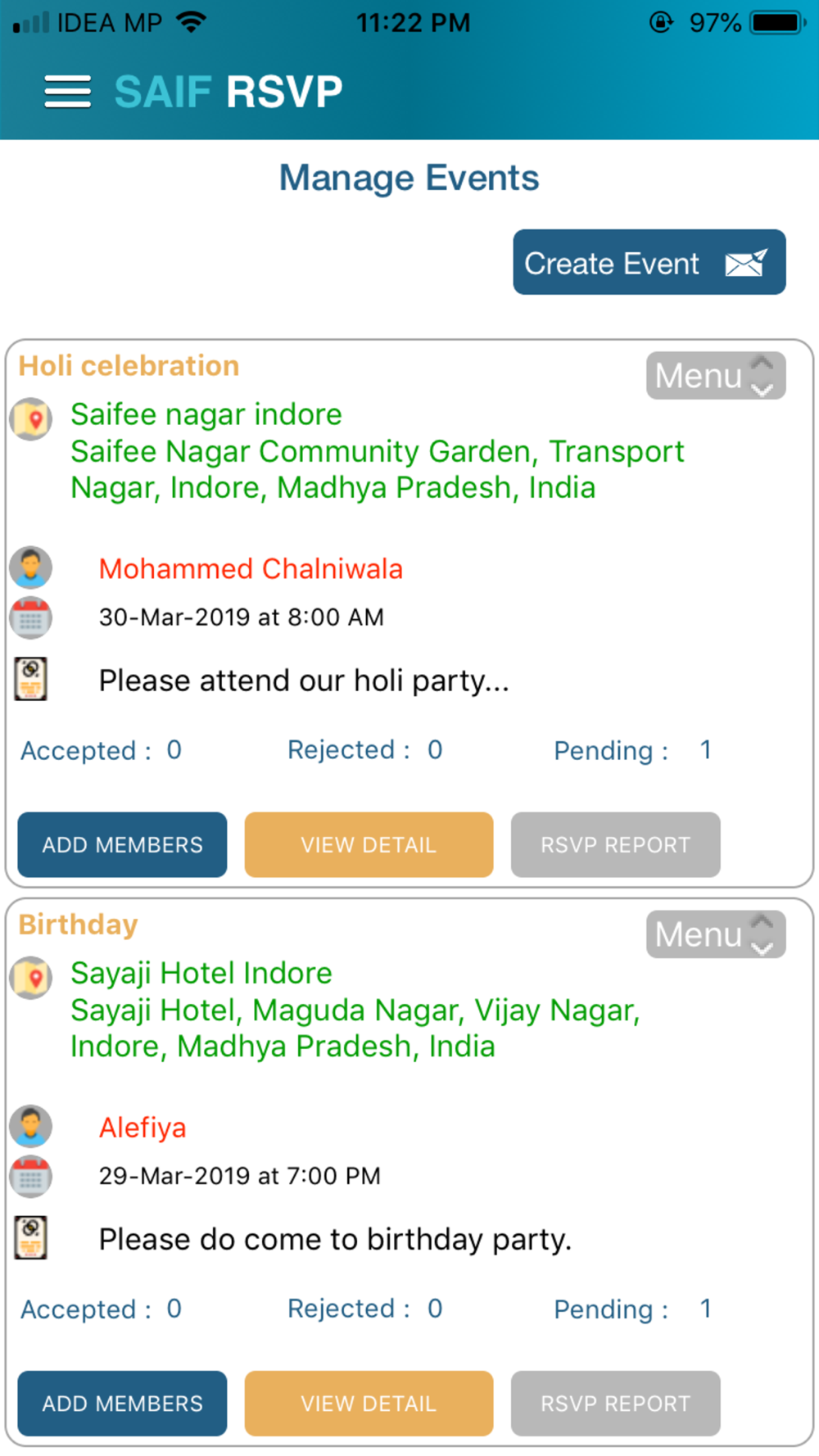Tap the map pin icon for Birthday event
This screenshot has height=1456, width=819.
(31, 978)
